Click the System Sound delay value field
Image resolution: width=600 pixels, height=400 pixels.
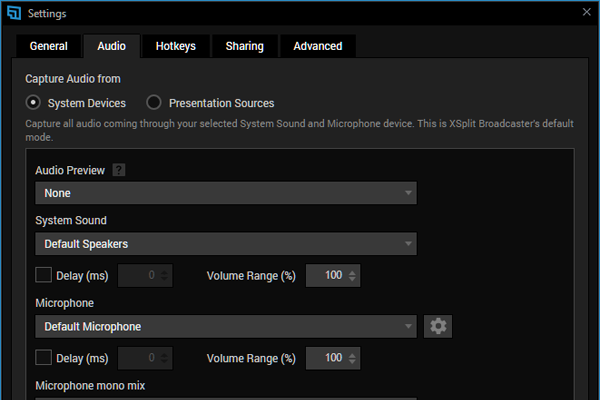pyautogui.click(x=140, y=275)
